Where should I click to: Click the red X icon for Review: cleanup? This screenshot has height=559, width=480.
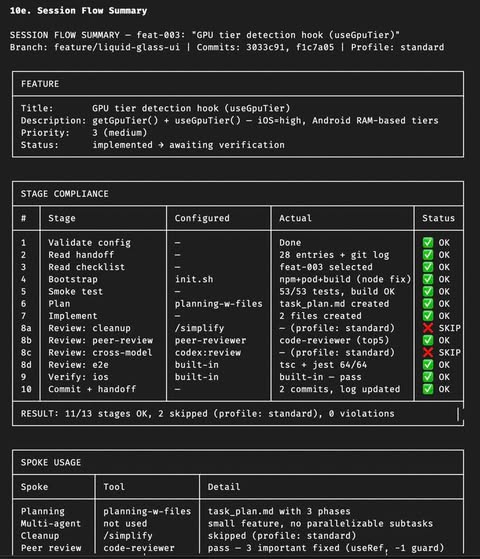(428, 328)
